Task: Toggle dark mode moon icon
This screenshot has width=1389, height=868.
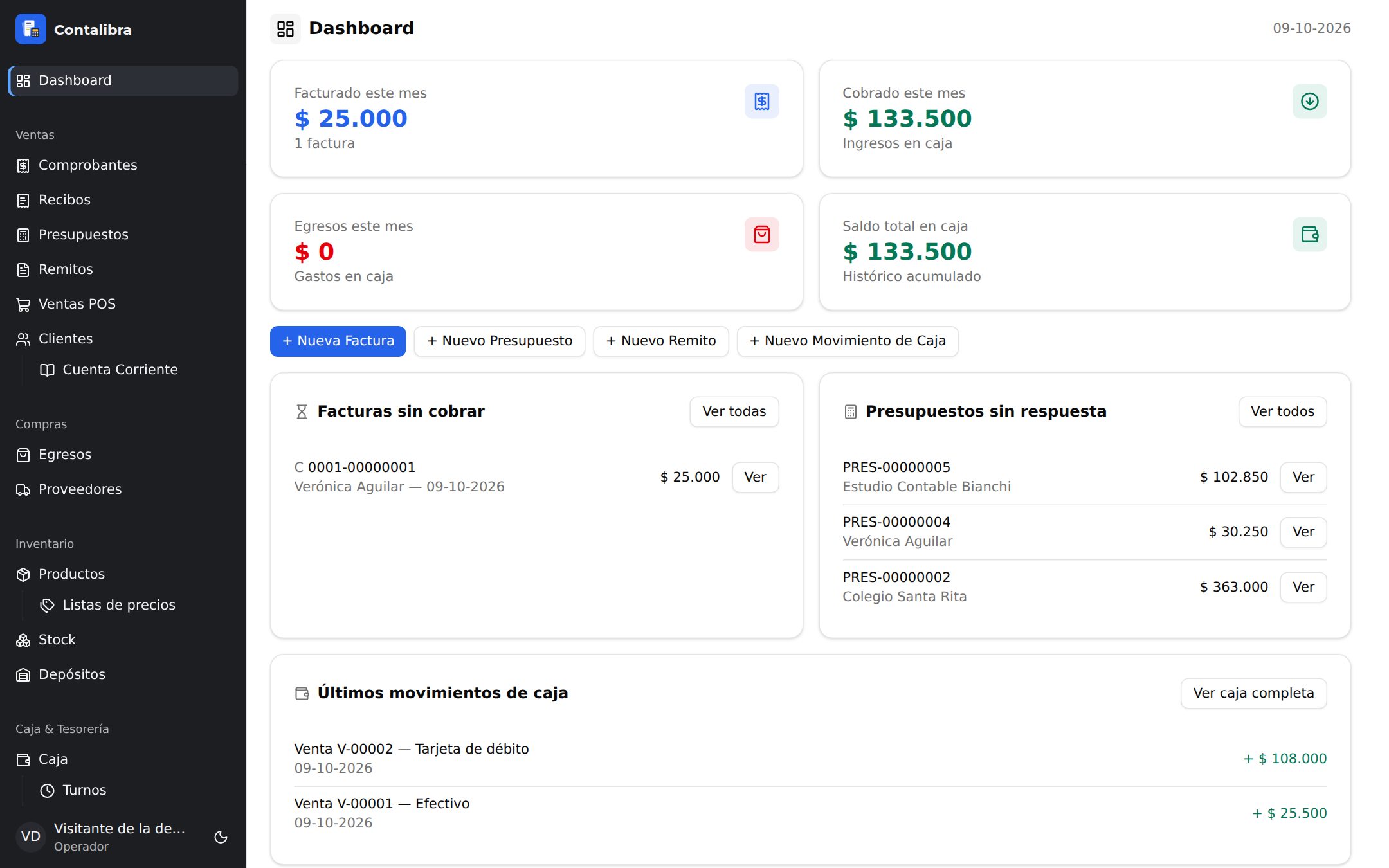Action: tap(221, 836)
